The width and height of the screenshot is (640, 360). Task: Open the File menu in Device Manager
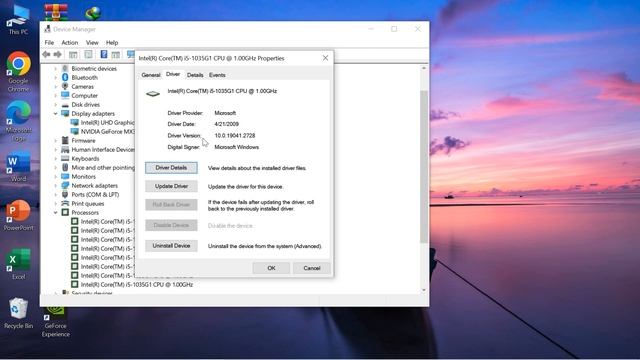49,42
